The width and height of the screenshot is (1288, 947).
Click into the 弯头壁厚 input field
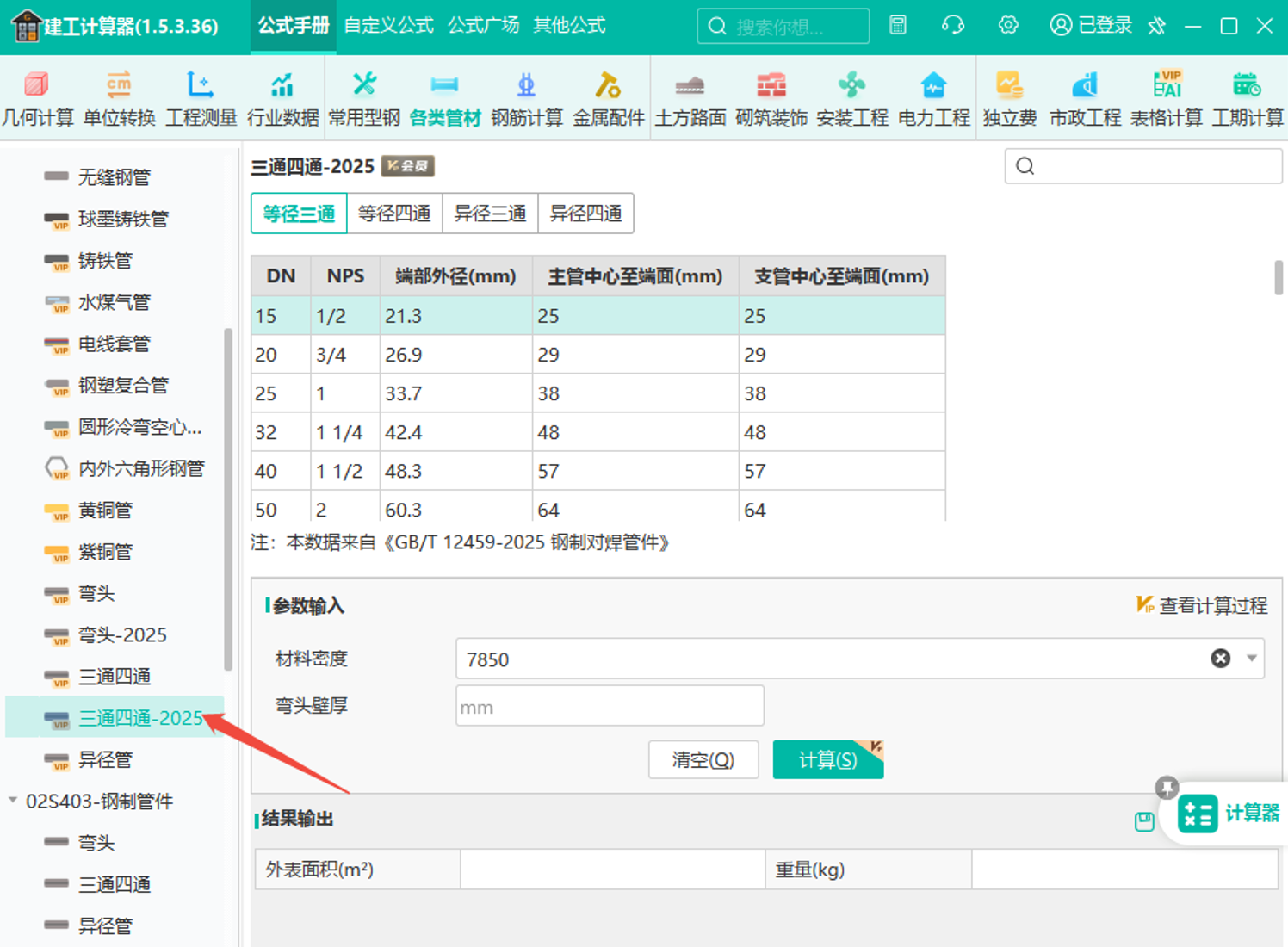click(610, 706)
